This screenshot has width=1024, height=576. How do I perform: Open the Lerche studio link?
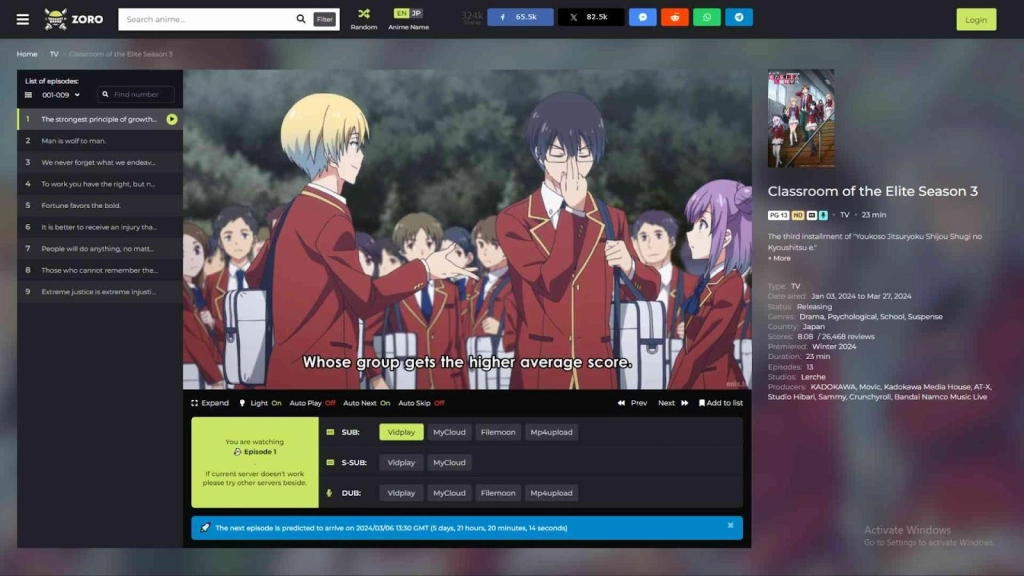point(813,377)
